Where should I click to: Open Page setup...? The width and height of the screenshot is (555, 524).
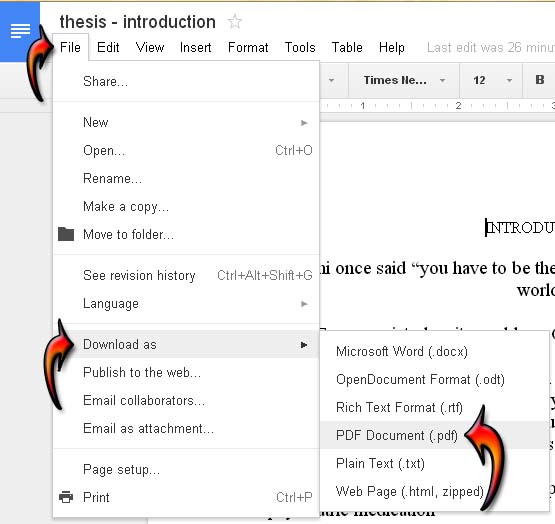186,469
